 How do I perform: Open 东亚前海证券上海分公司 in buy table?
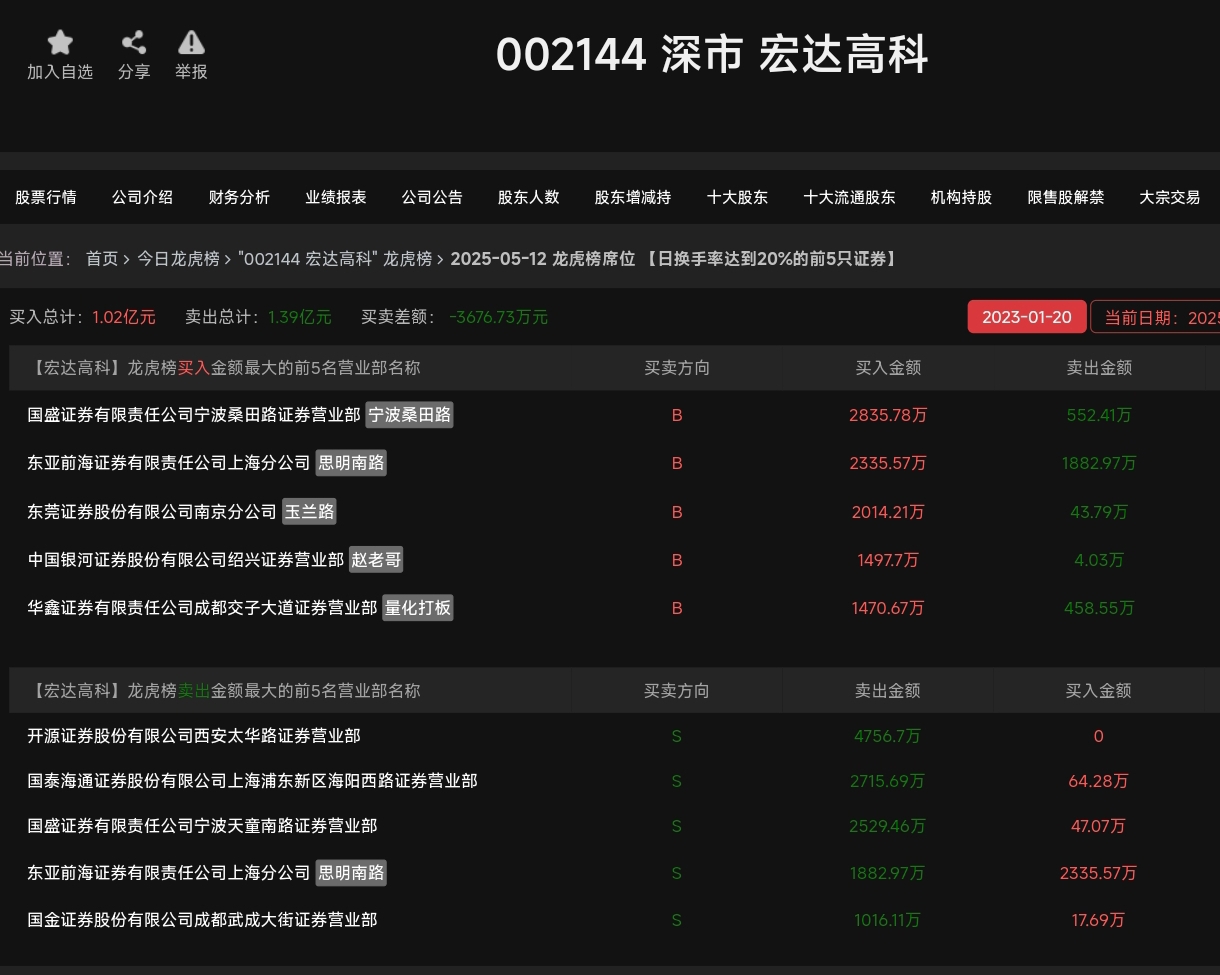169,463
